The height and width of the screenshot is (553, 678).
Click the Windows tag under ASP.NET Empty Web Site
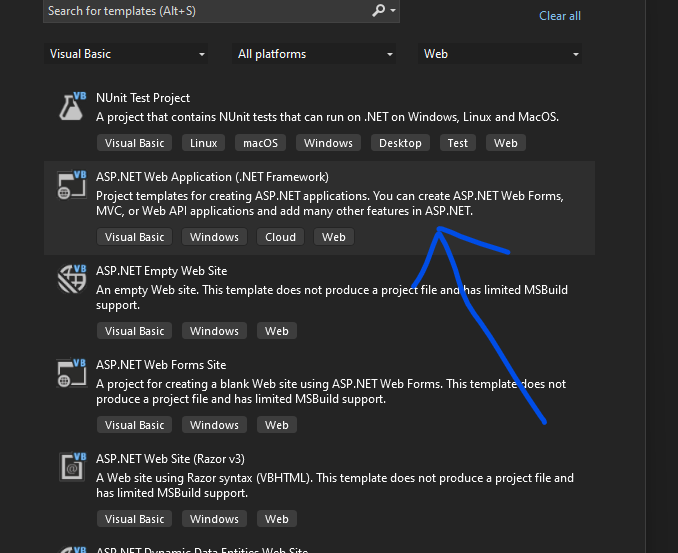click(214, 331)
